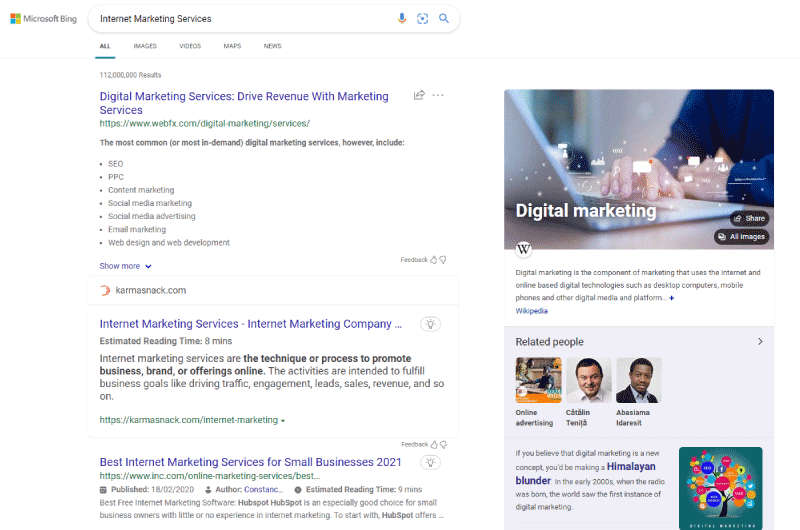Open All images on Digital marketing panel
The image size is (800, 530).
click(741, 237)
